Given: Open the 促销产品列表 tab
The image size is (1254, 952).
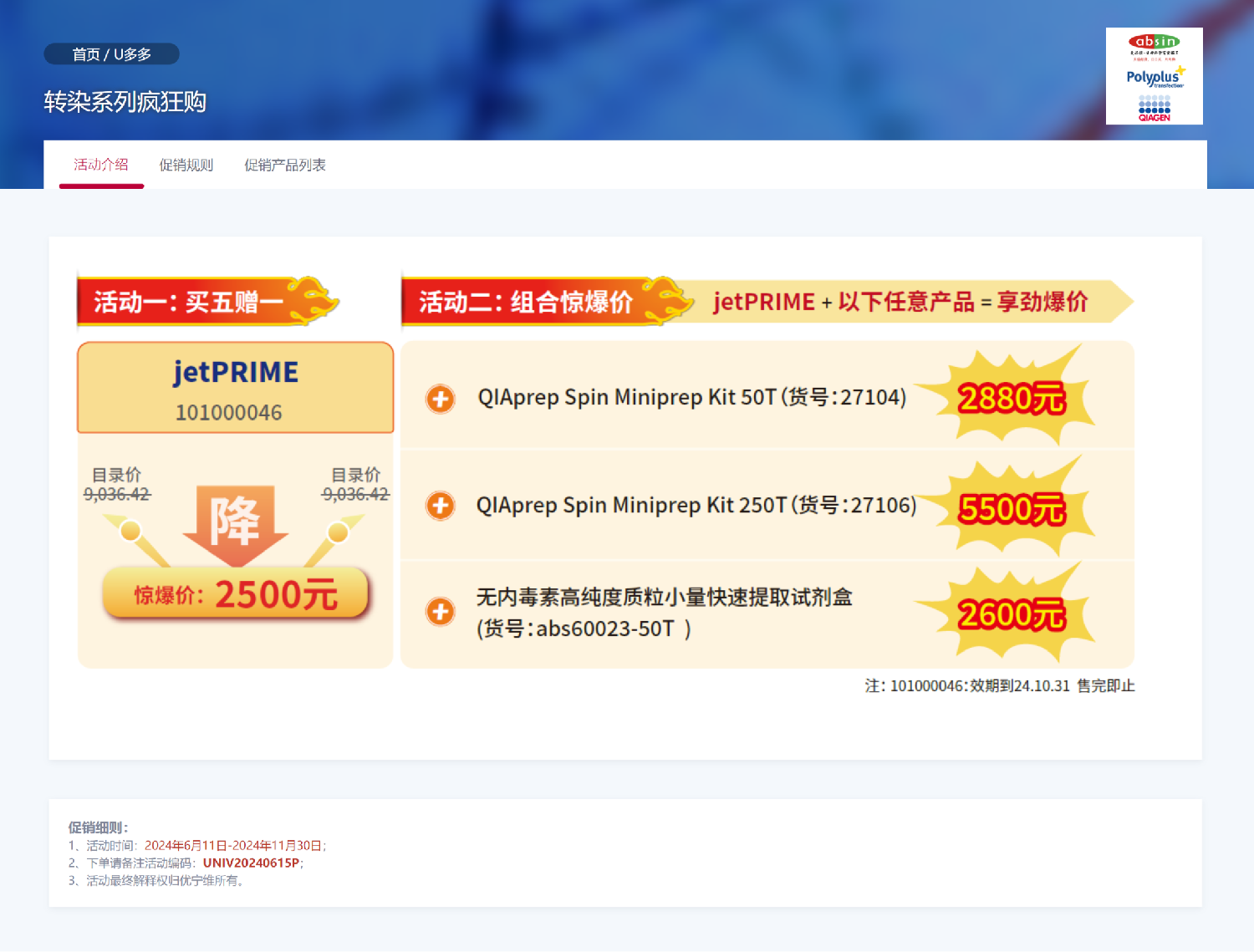Looking at the screenshot, I should click(x=286, y=165).
